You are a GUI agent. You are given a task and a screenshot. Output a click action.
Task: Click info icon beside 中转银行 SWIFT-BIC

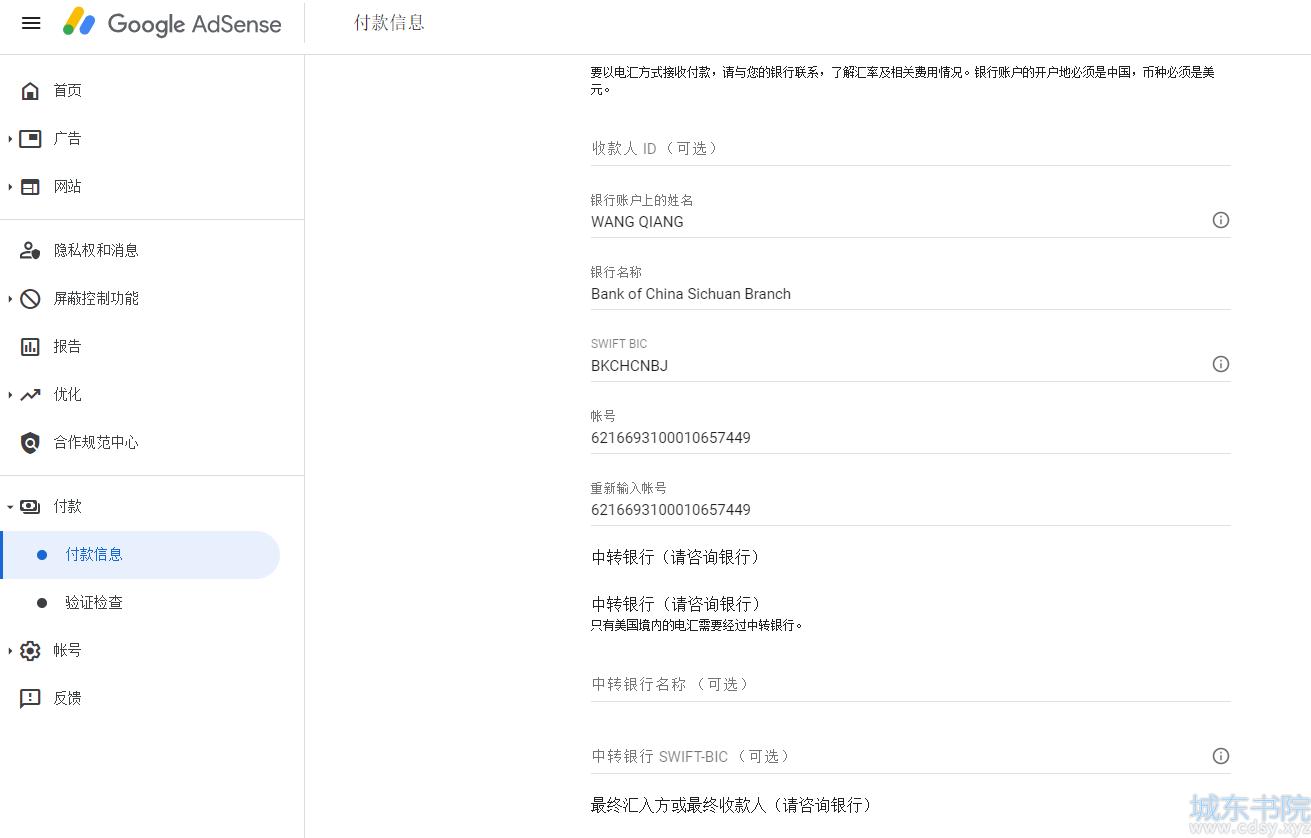pyautogui.click(x=1220, y=756)
